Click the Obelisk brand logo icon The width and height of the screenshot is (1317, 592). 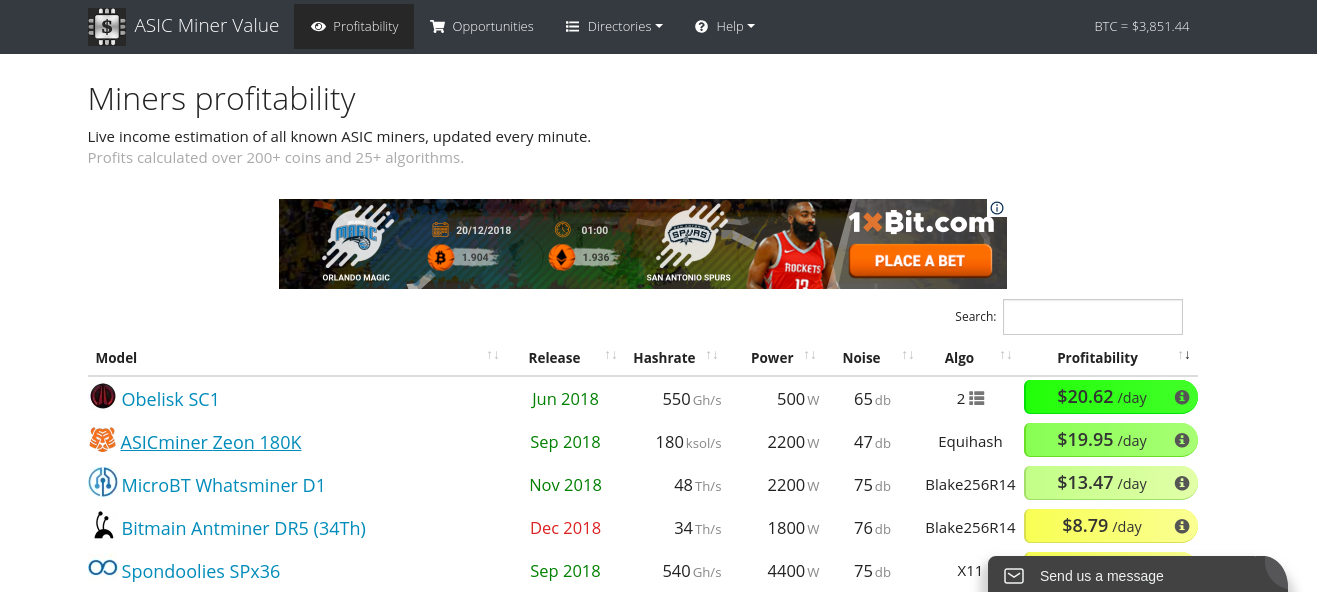pos(103,397)
